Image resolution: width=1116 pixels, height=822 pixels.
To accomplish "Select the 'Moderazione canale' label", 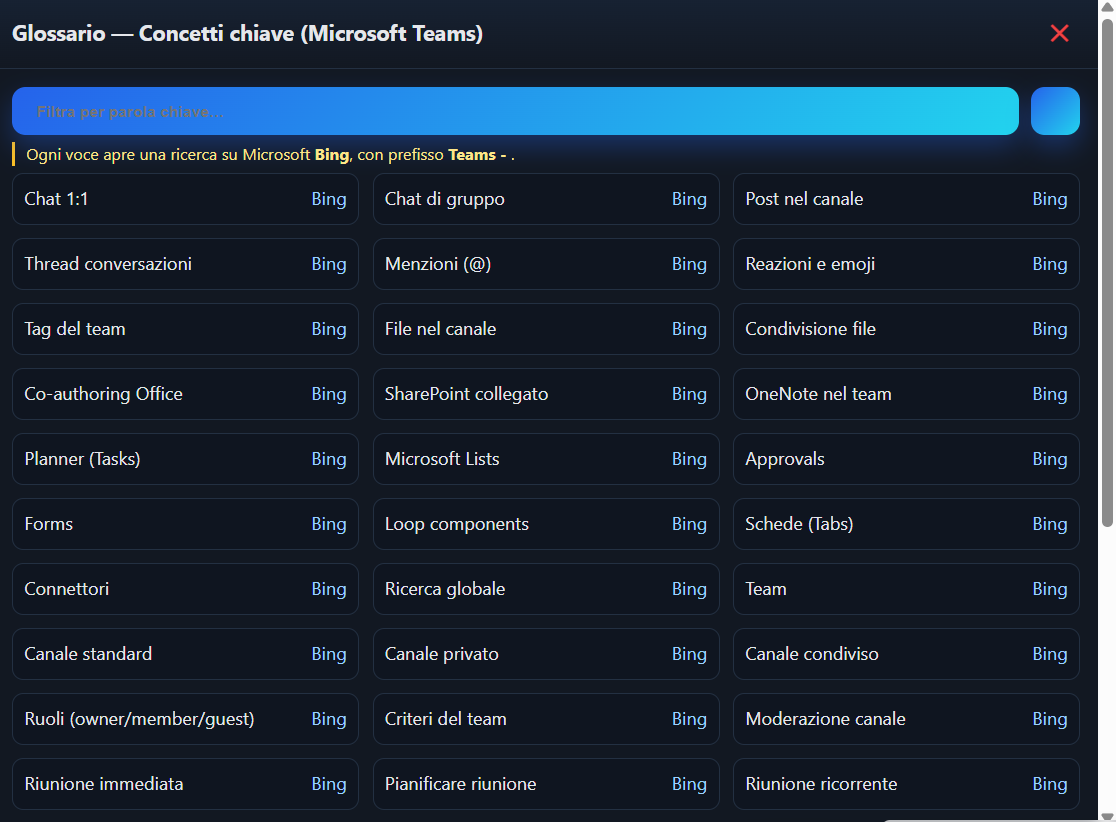I will click(x=826, y=719).
